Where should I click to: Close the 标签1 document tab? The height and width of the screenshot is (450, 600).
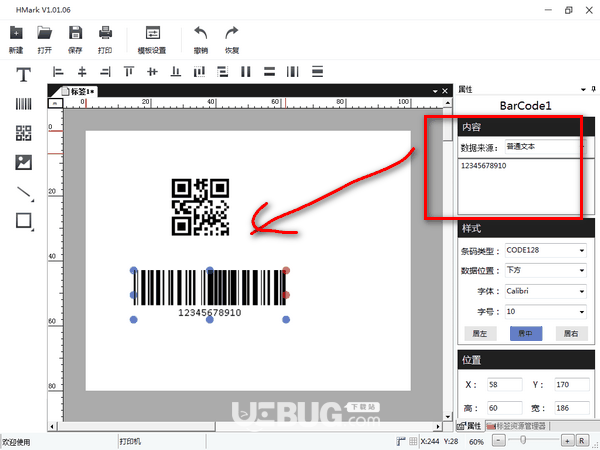(x=445, y=91)
